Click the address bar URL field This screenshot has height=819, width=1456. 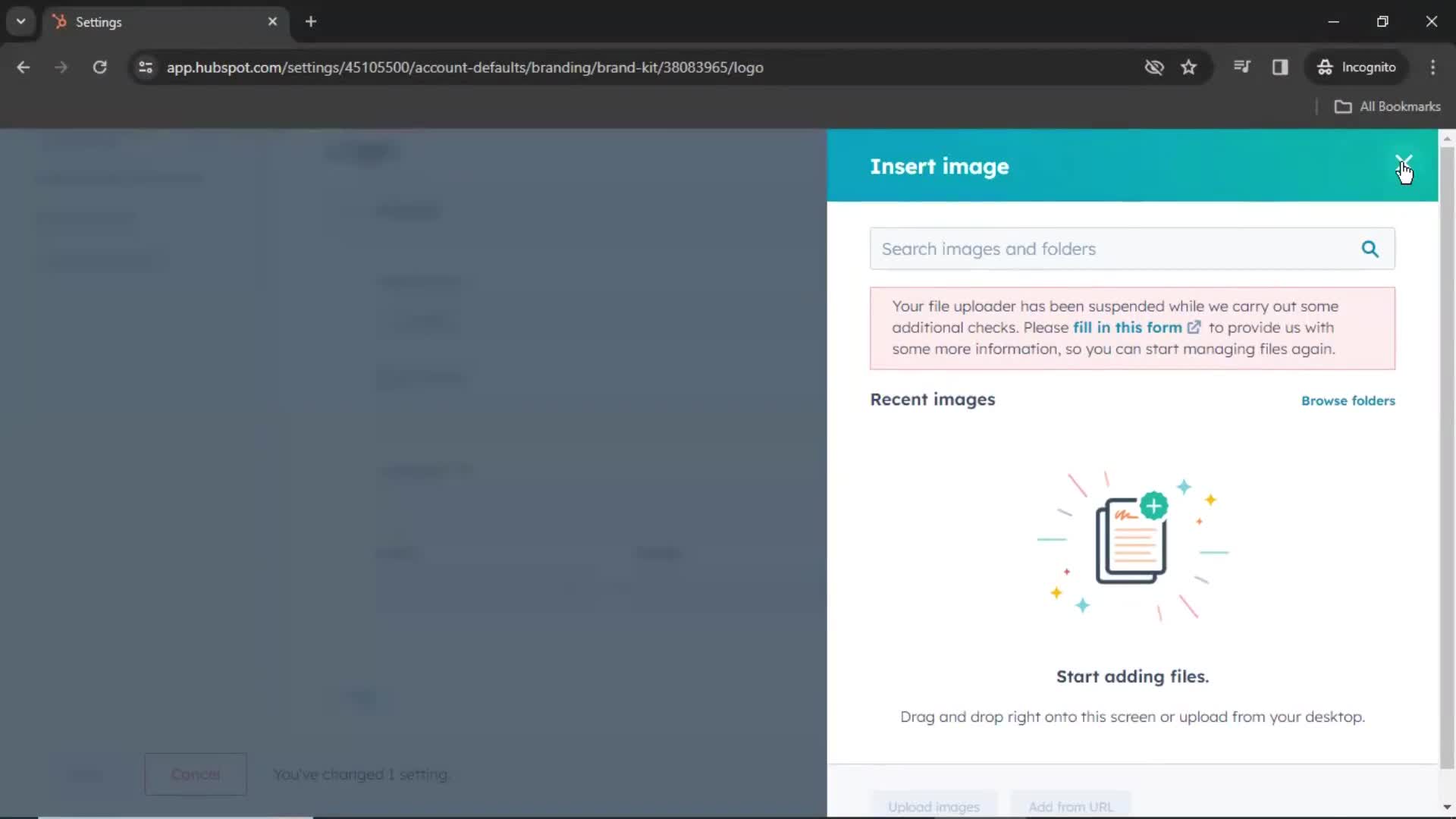click(466, 67)
